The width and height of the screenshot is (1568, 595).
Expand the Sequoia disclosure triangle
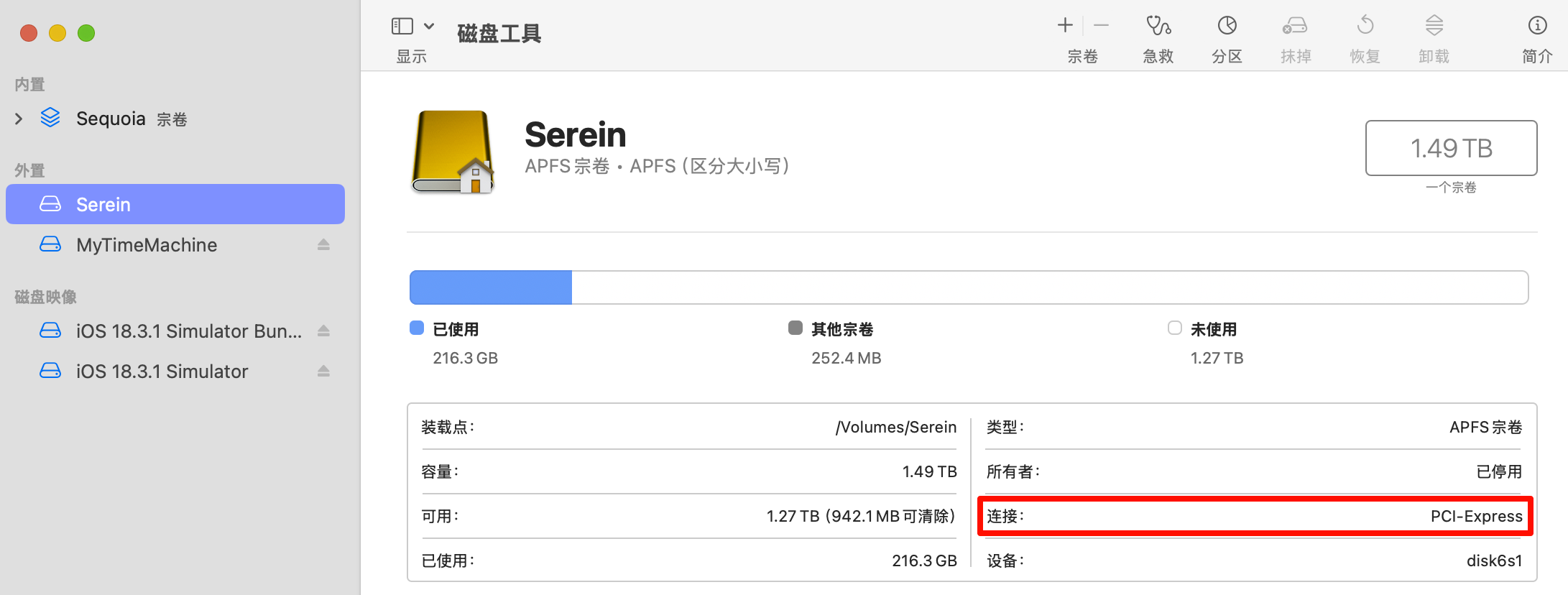click(x=18, y=118)
